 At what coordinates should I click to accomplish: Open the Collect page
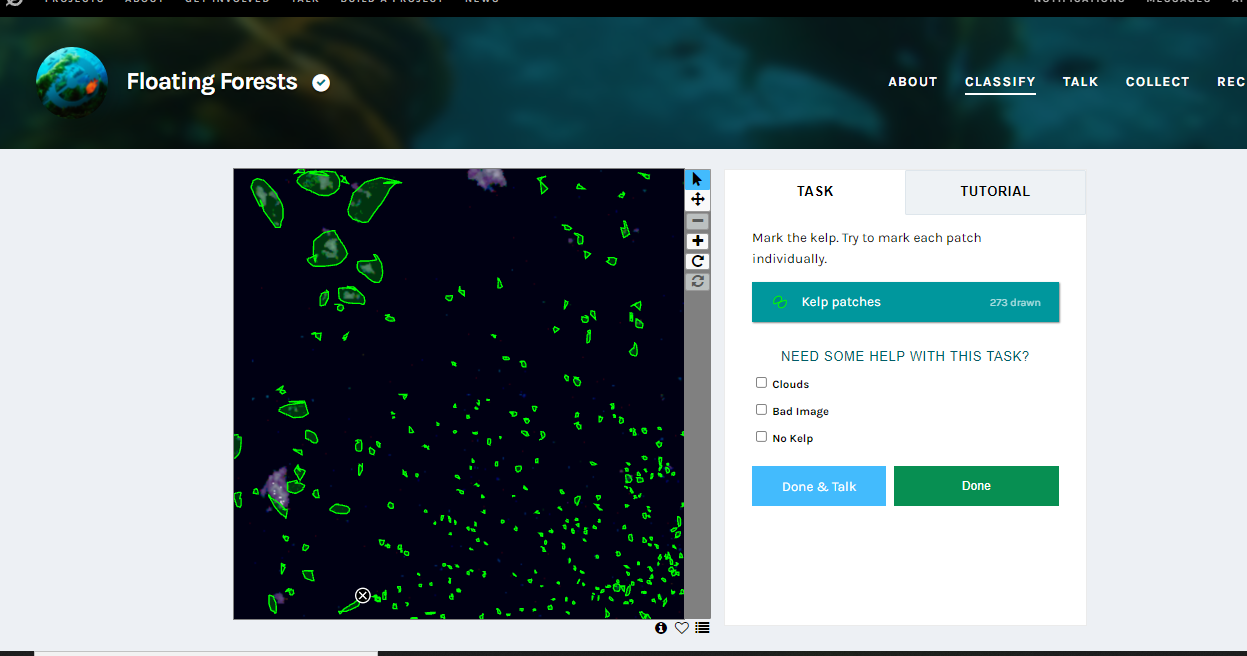click(1157, 82)
